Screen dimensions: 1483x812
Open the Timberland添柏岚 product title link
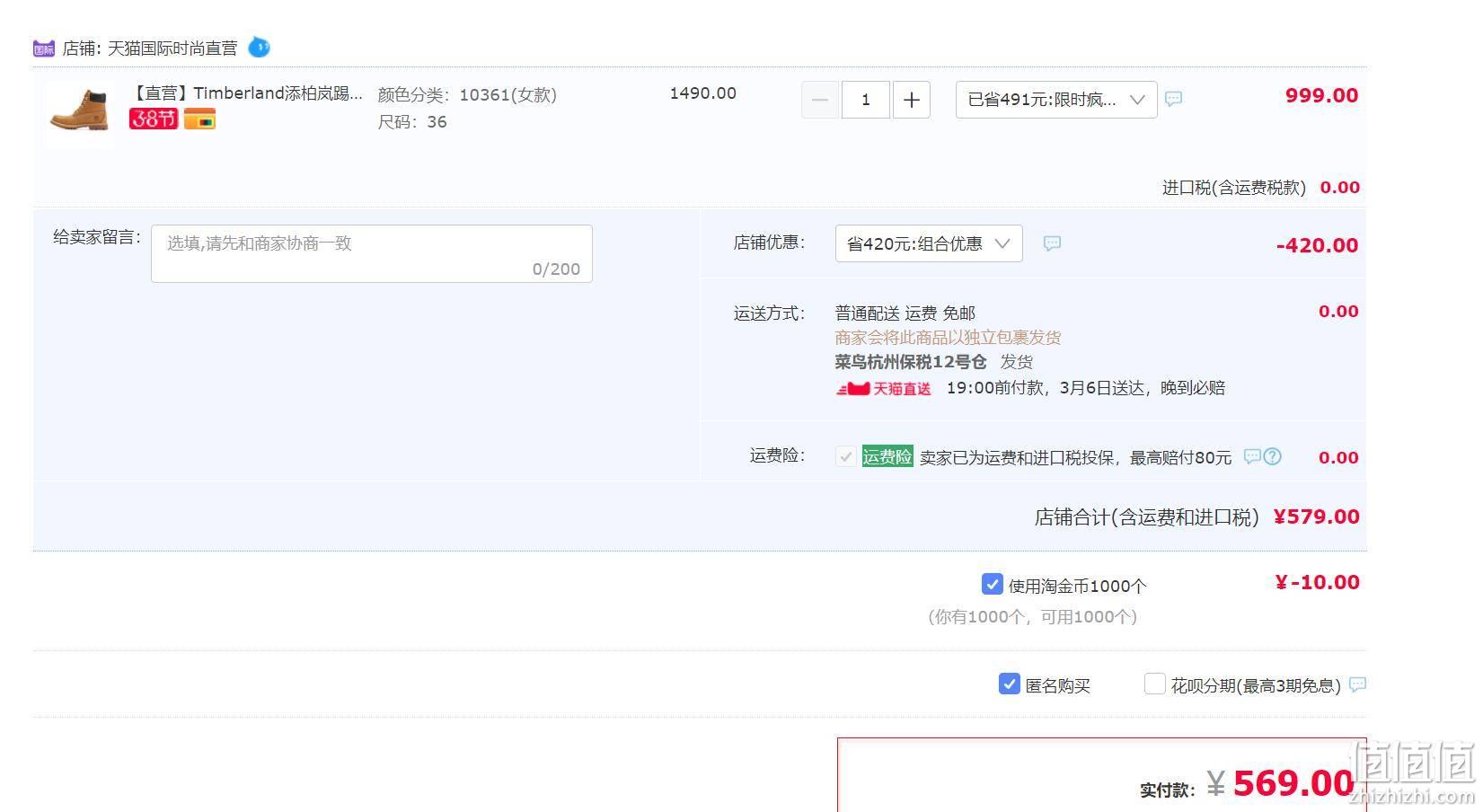click(x=248, y=93)
